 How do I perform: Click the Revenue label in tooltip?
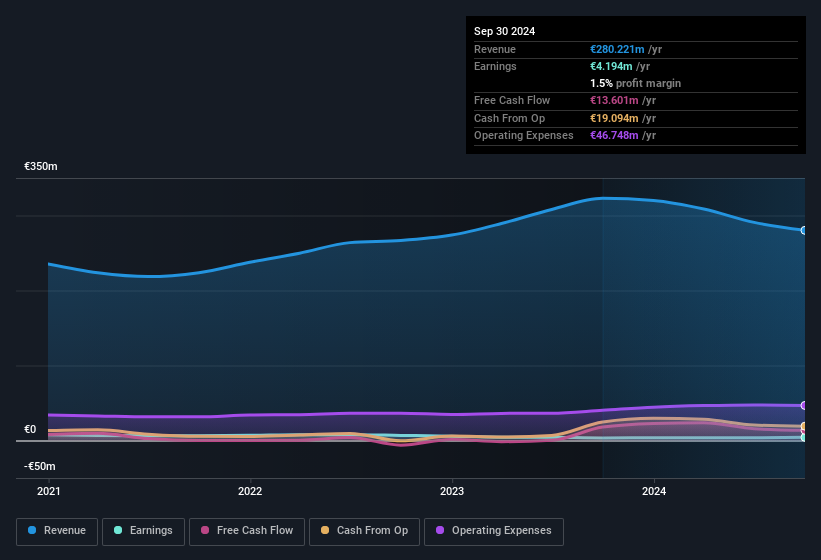pyautogui.click(x=495, y=49)
